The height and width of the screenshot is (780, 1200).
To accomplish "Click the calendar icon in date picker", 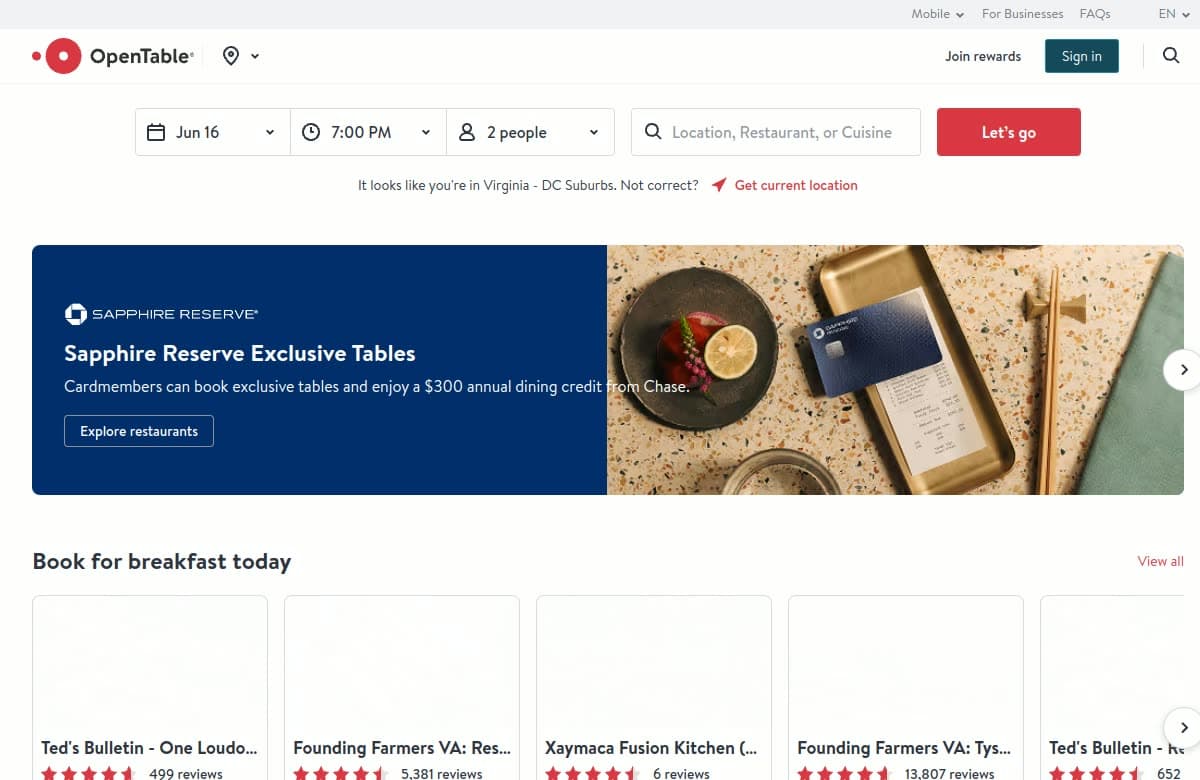I will point(156,132).
